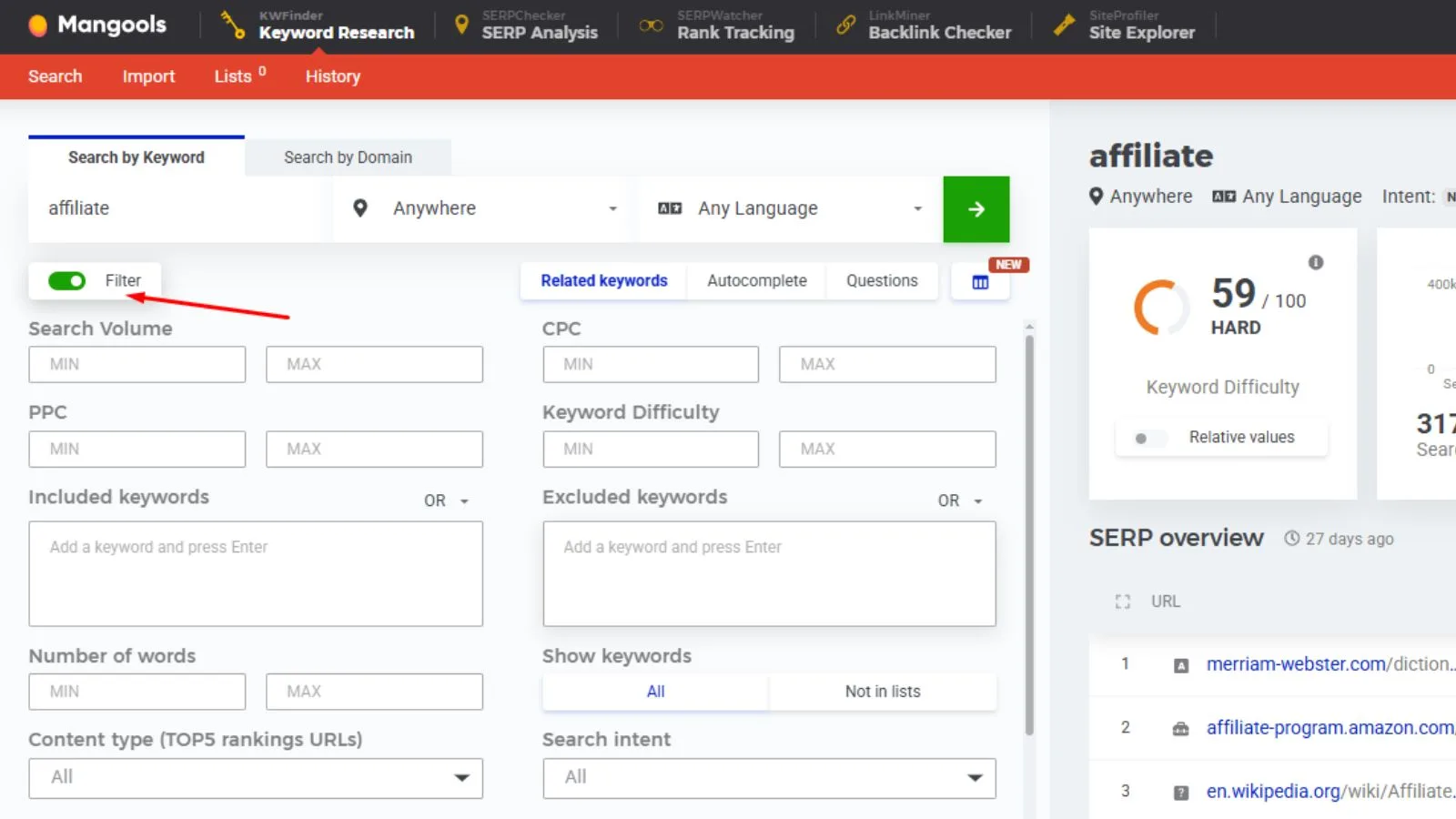This screenshot has height=819, width=1456.
Task: Click Keyword Difficulty MIN field
Action: tap(651, 449)
